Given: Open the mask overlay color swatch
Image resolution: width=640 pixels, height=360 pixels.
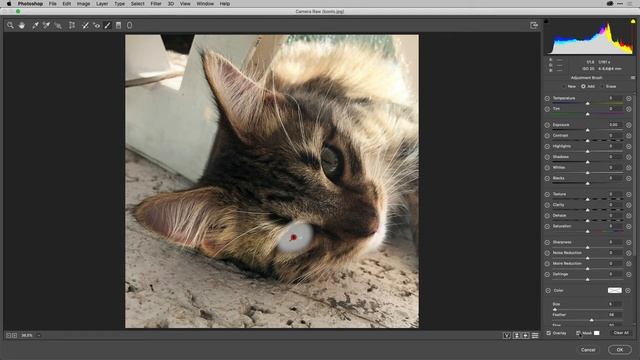Looking at the screenshot, I should tap(597, 333).
